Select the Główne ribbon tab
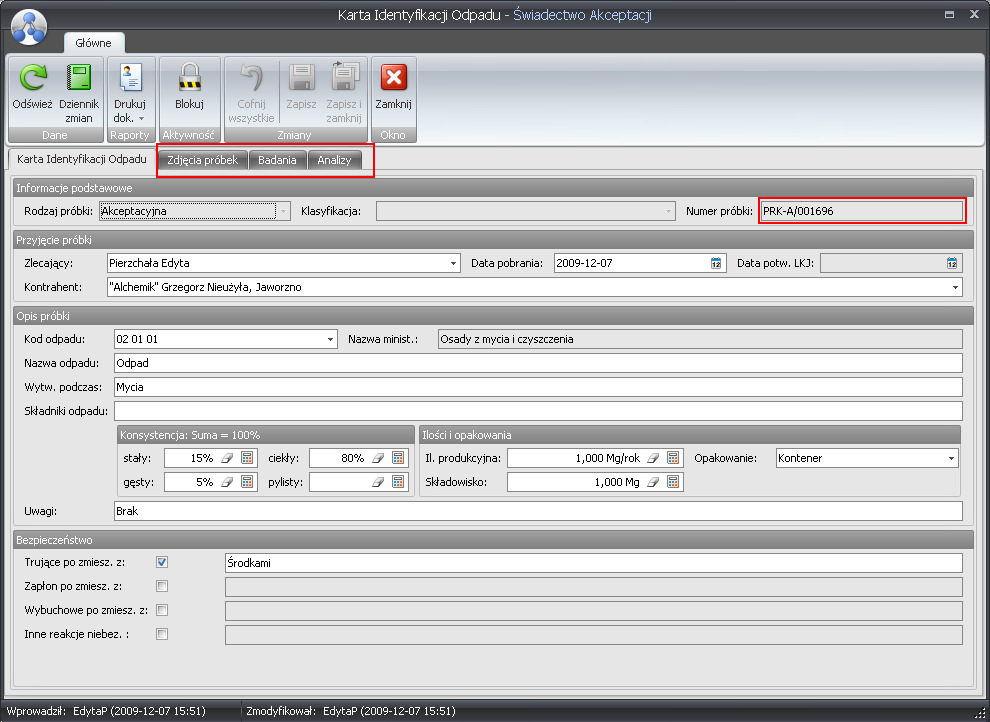990x722 pixels. [93, 43]
